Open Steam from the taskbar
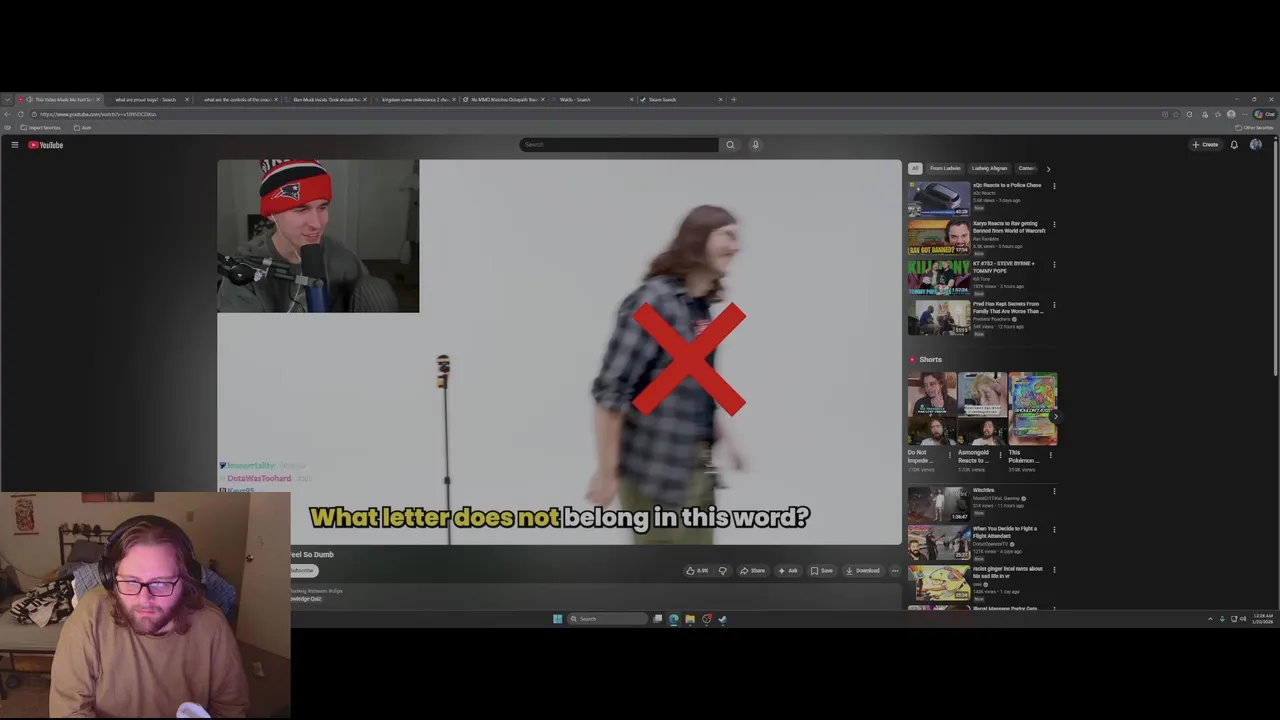The height and width of the screenshot is (720, 1280). 722,619
